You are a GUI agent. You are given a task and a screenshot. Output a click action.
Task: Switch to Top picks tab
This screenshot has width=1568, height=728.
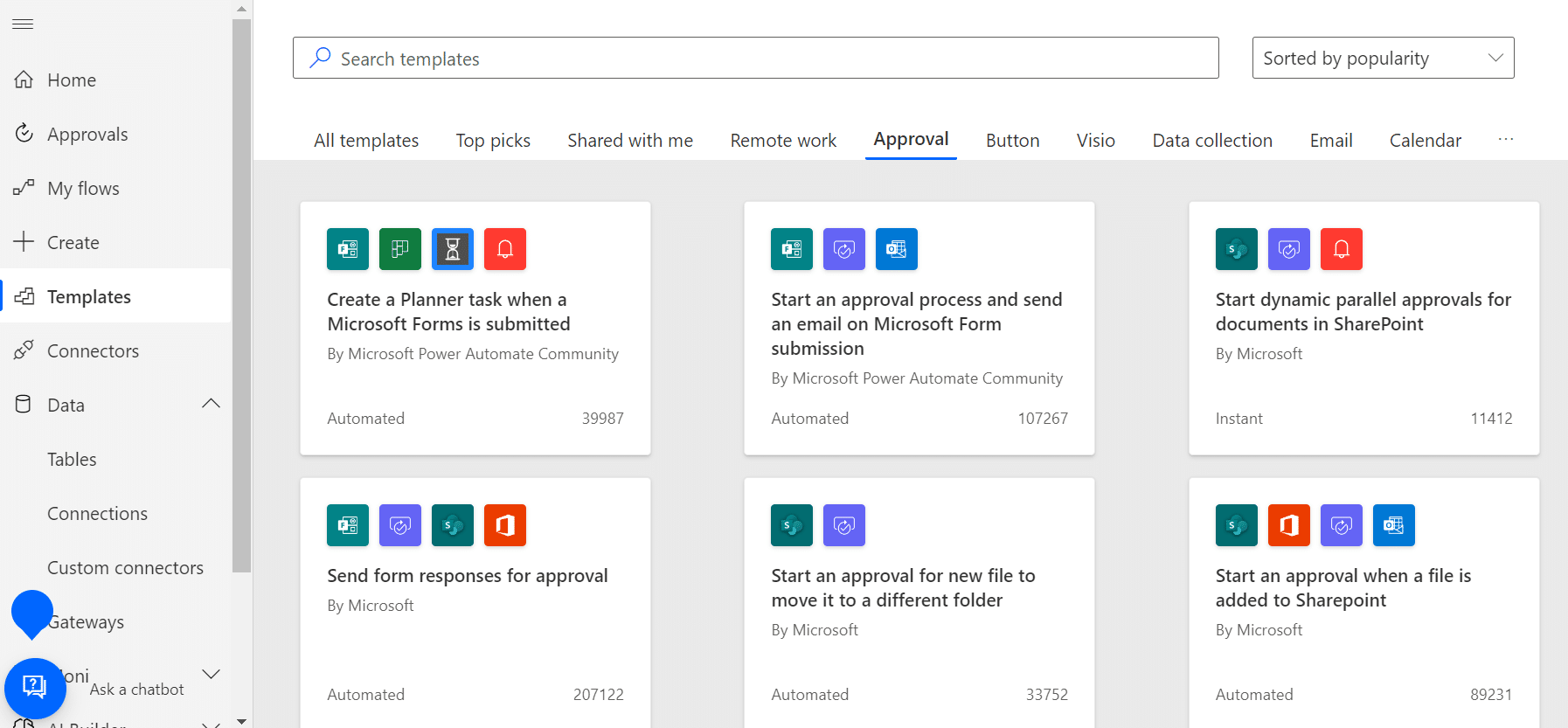coord(493,140)
